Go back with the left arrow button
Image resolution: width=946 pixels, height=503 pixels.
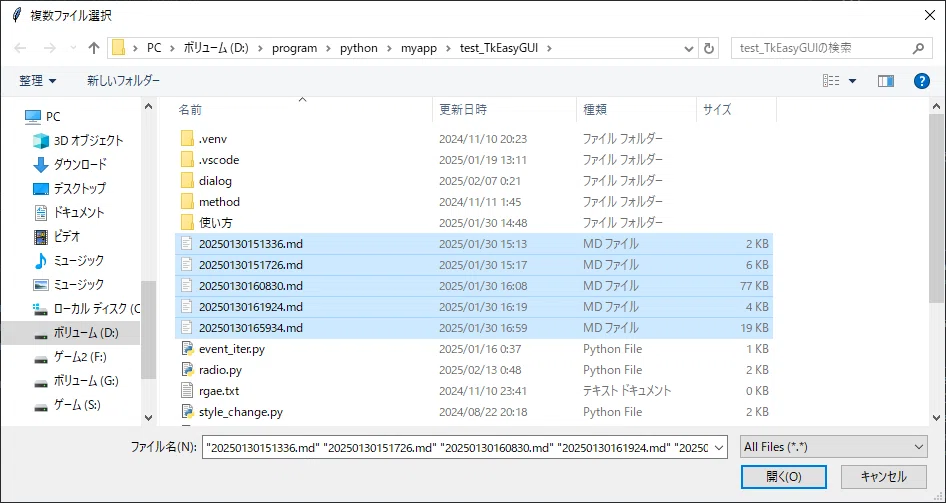point(20,49)
